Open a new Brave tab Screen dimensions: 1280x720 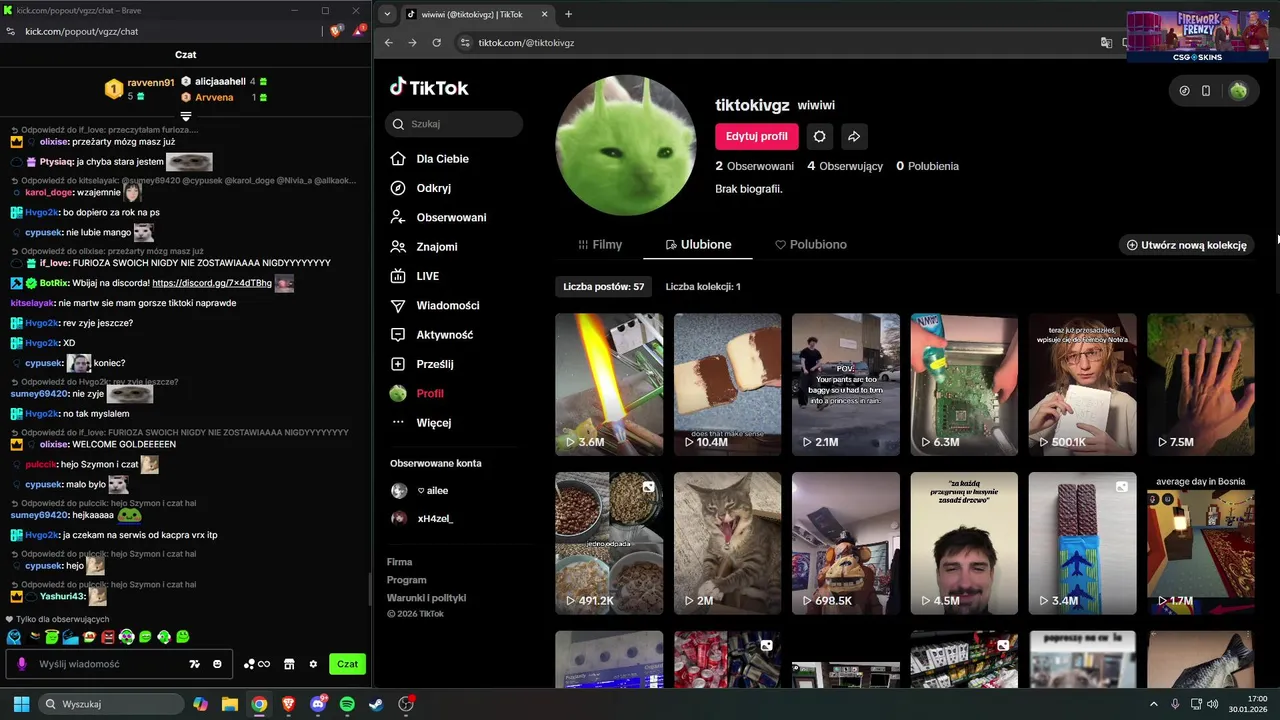click(x=568, y=14)
